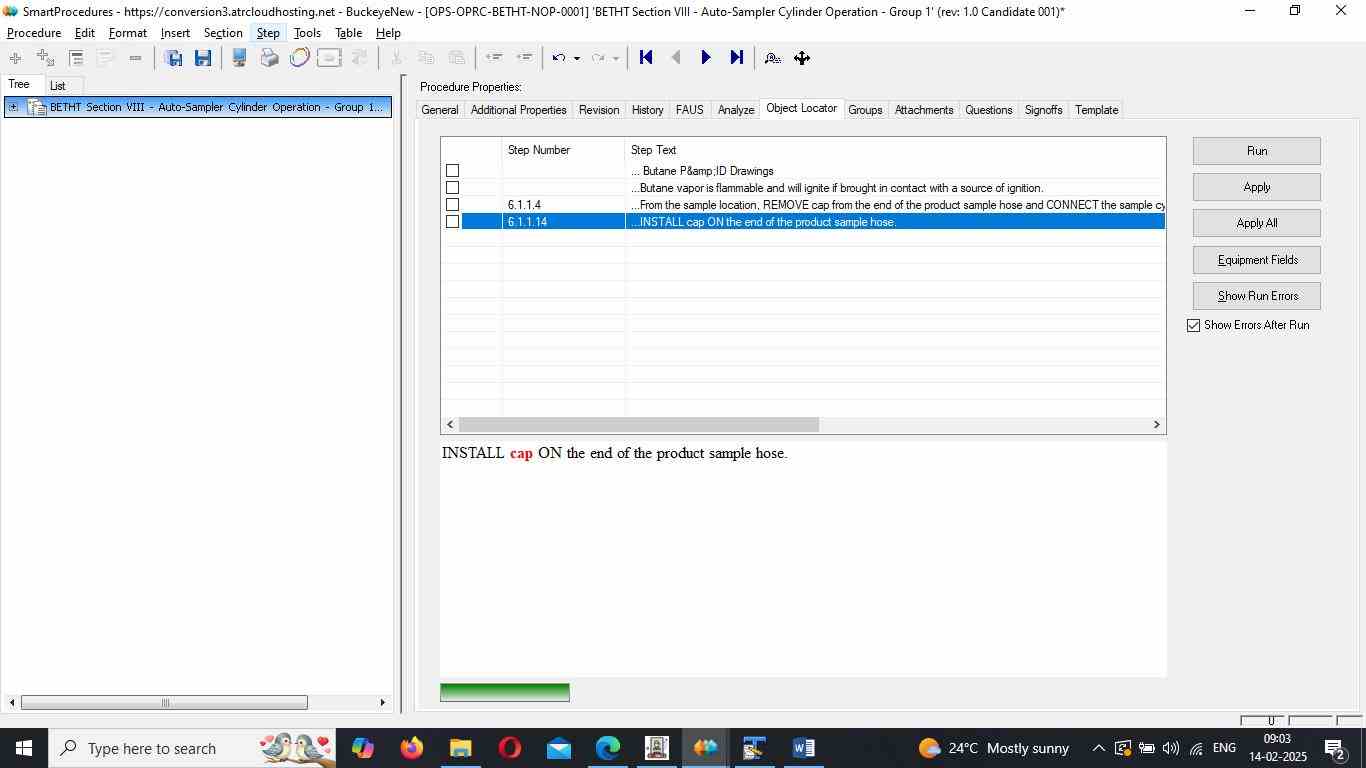Image resolution: width=1366 pixels, height=768 pixels.
Task: Open Mail app from the taskbar
Action: 558,748
